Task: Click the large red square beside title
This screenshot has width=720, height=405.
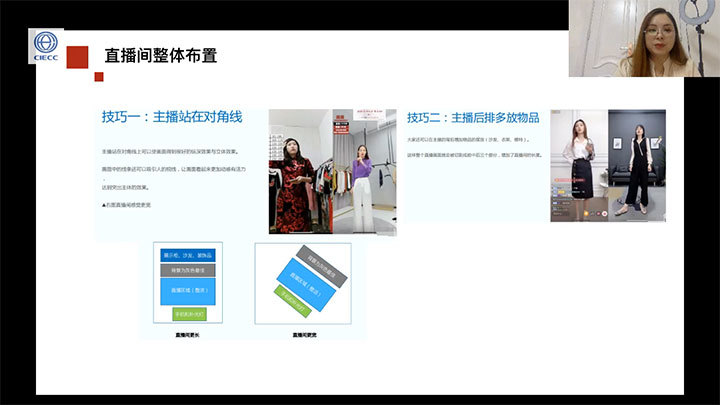Action: (83, 56)
